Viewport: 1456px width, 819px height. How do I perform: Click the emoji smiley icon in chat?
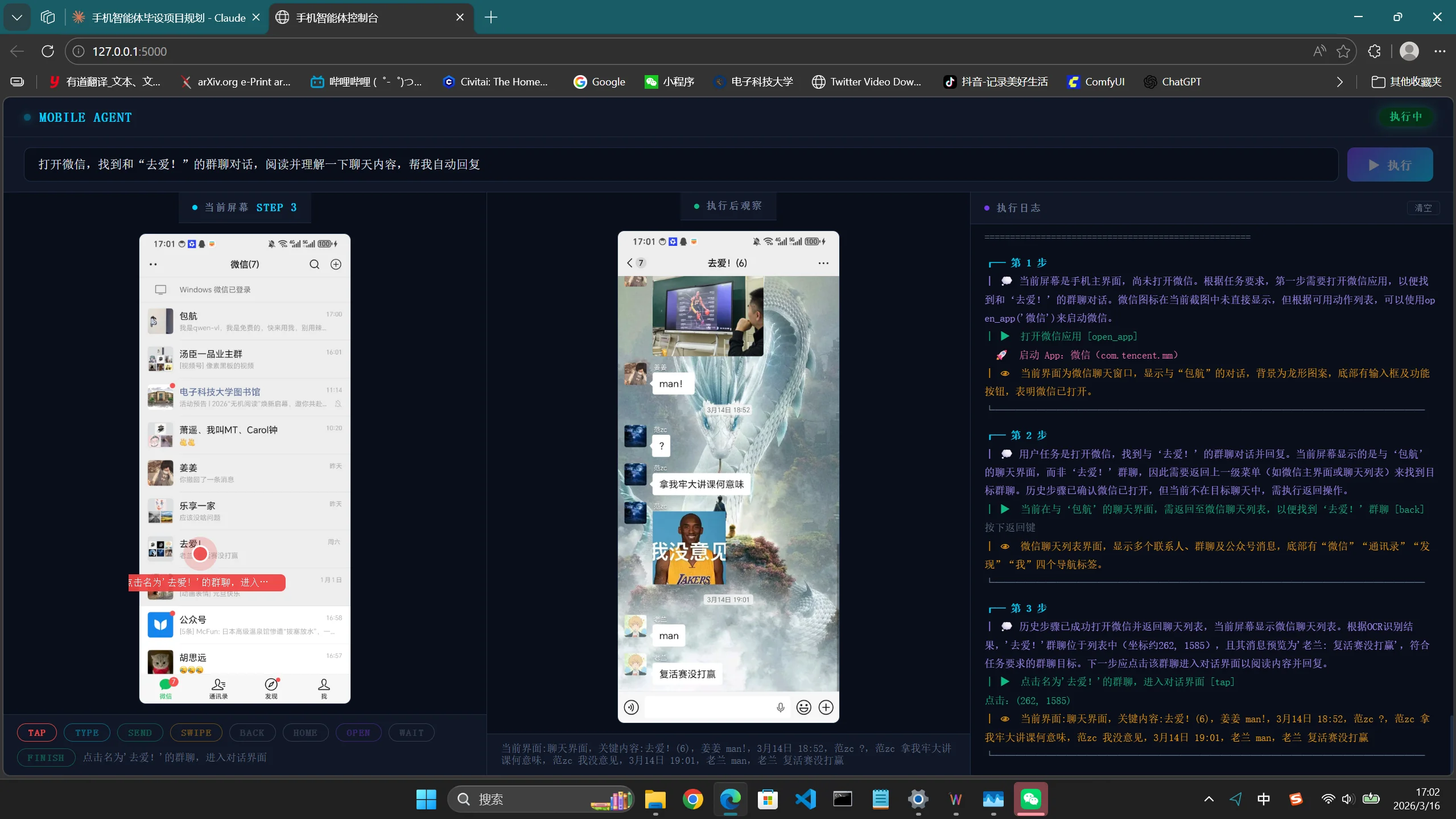[x=803, y=707]
